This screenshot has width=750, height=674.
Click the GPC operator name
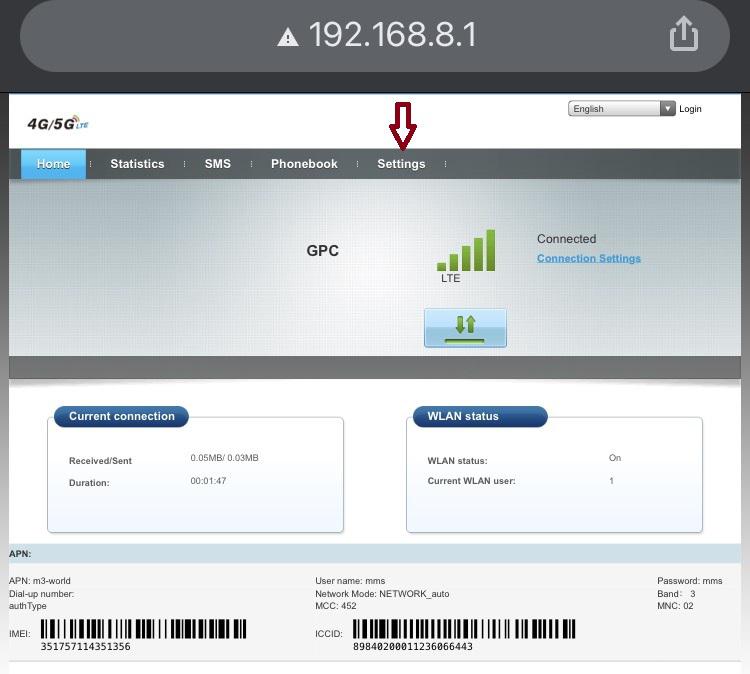click(322, 251)
